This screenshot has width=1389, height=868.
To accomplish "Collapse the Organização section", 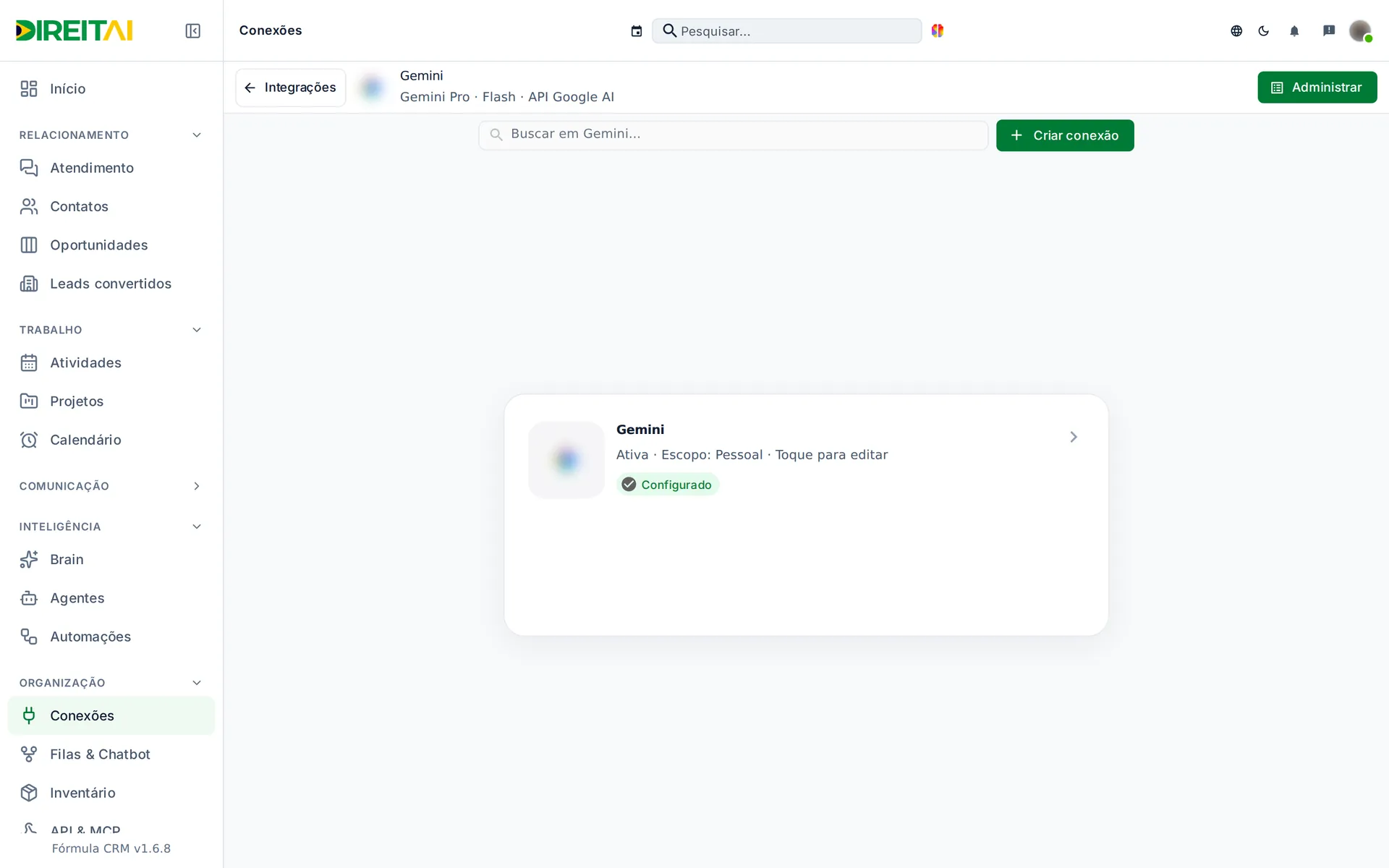I will (197, 683).
